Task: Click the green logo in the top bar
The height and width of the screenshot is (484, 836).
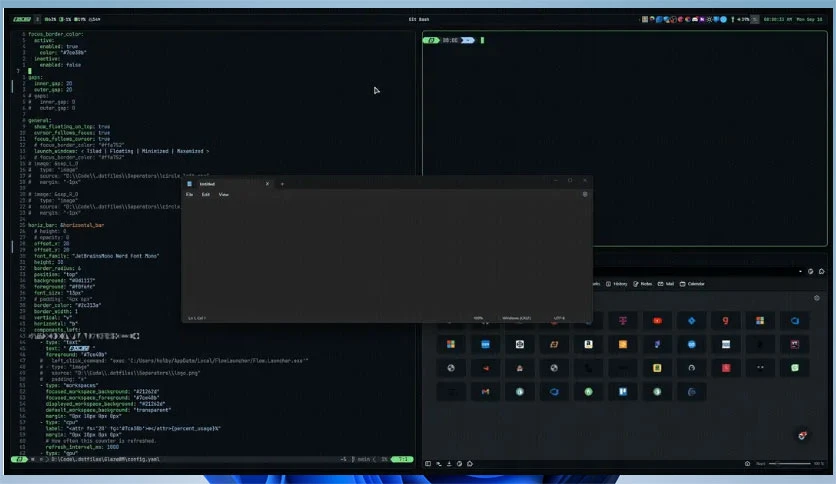Action: pos(22,19)
